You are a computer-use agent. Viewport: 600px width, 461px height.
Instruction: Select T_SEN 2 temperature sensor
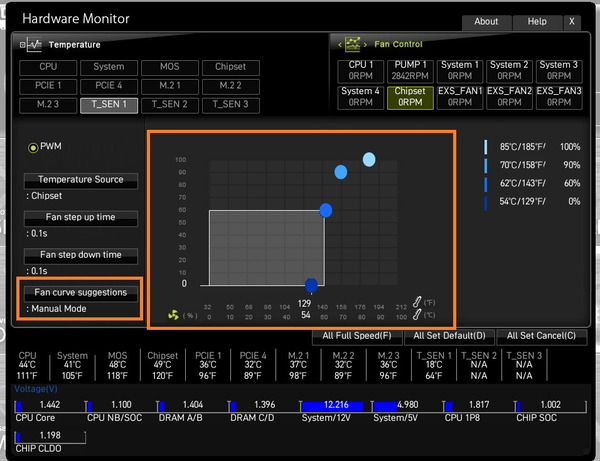[x=170, y=105]
